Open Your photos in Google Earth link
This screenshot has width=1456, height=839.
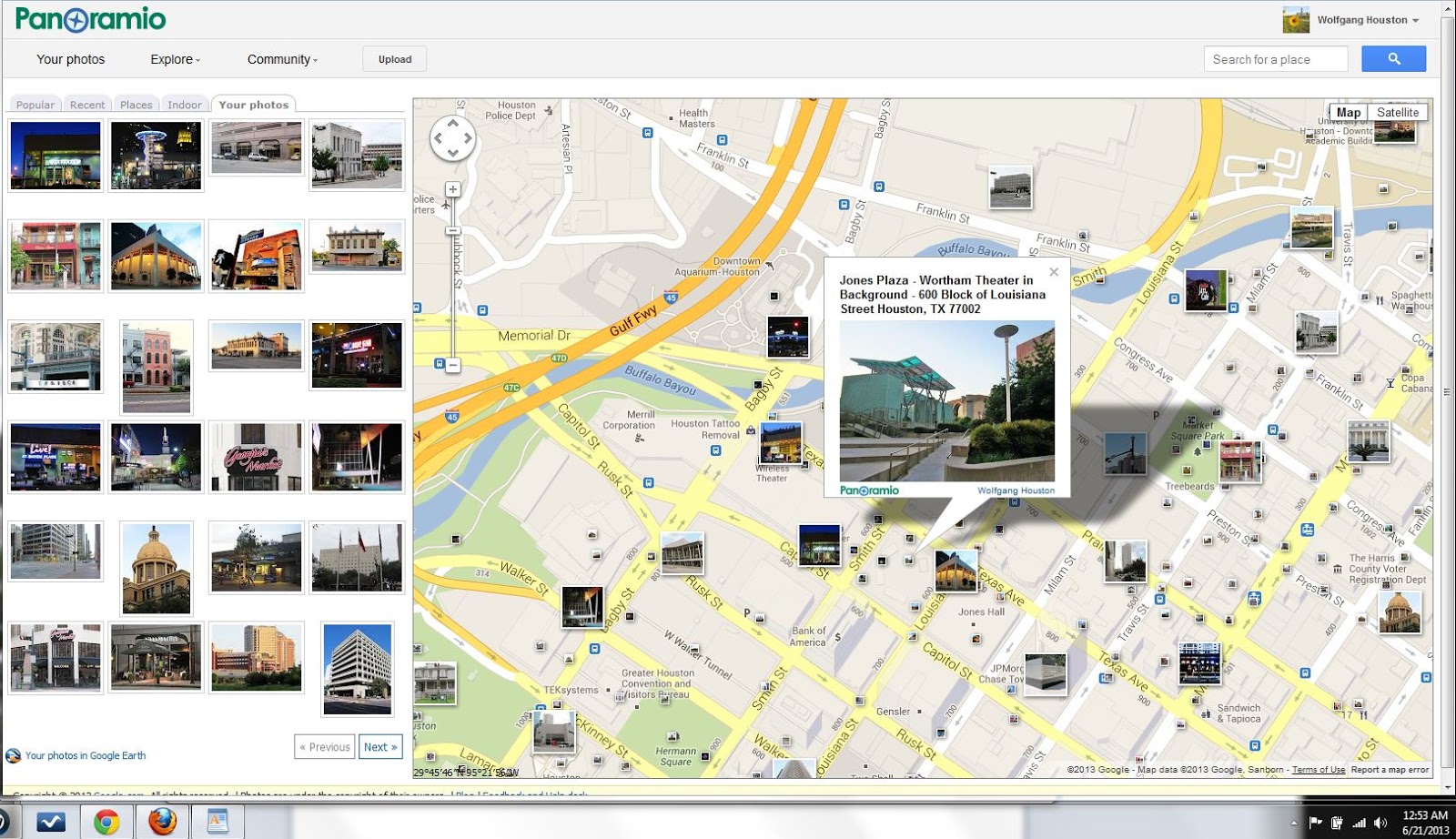click(x=86, y=755)
